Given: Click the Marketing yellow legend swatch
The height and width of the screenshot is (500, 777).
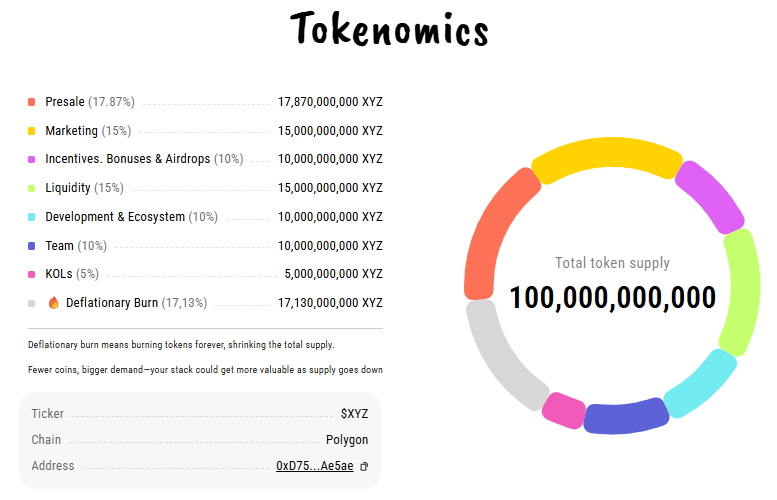Looking at the screenshot, I should (x=32, y=131).
